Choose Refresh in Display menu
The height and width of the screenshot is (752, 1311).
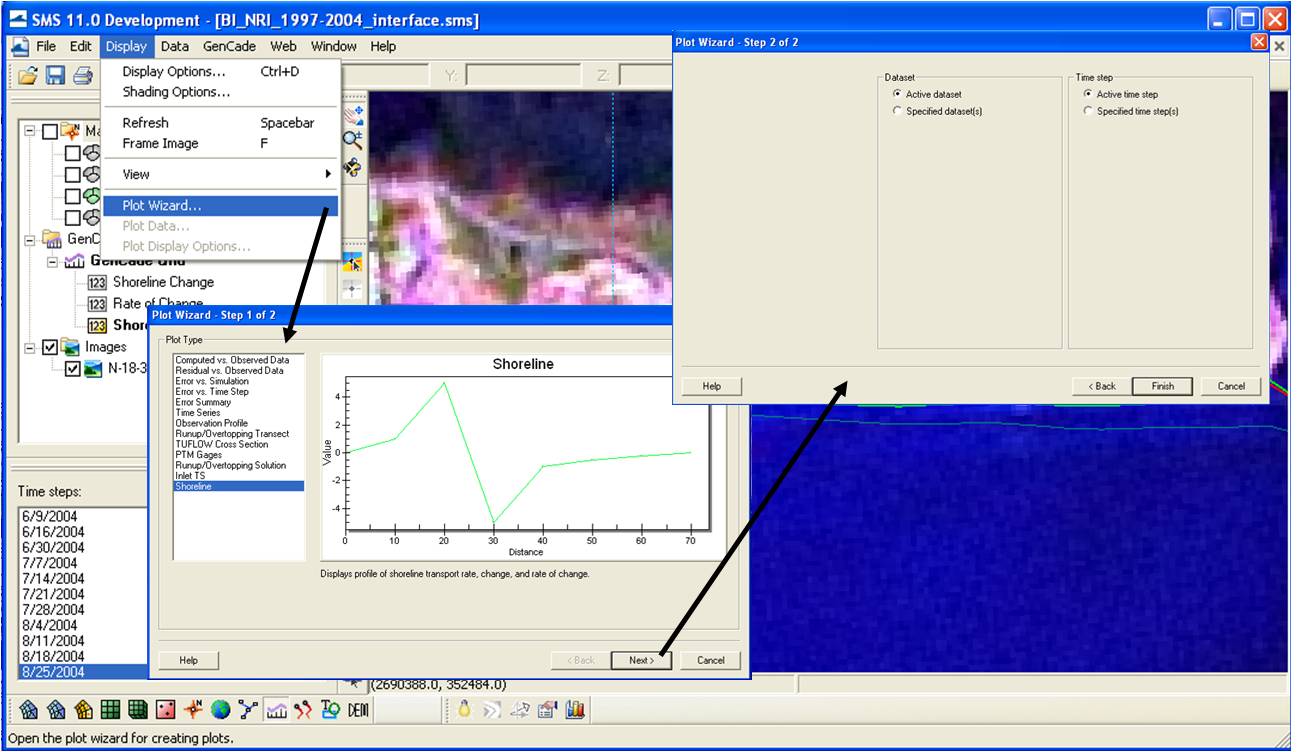pos(221,123)
